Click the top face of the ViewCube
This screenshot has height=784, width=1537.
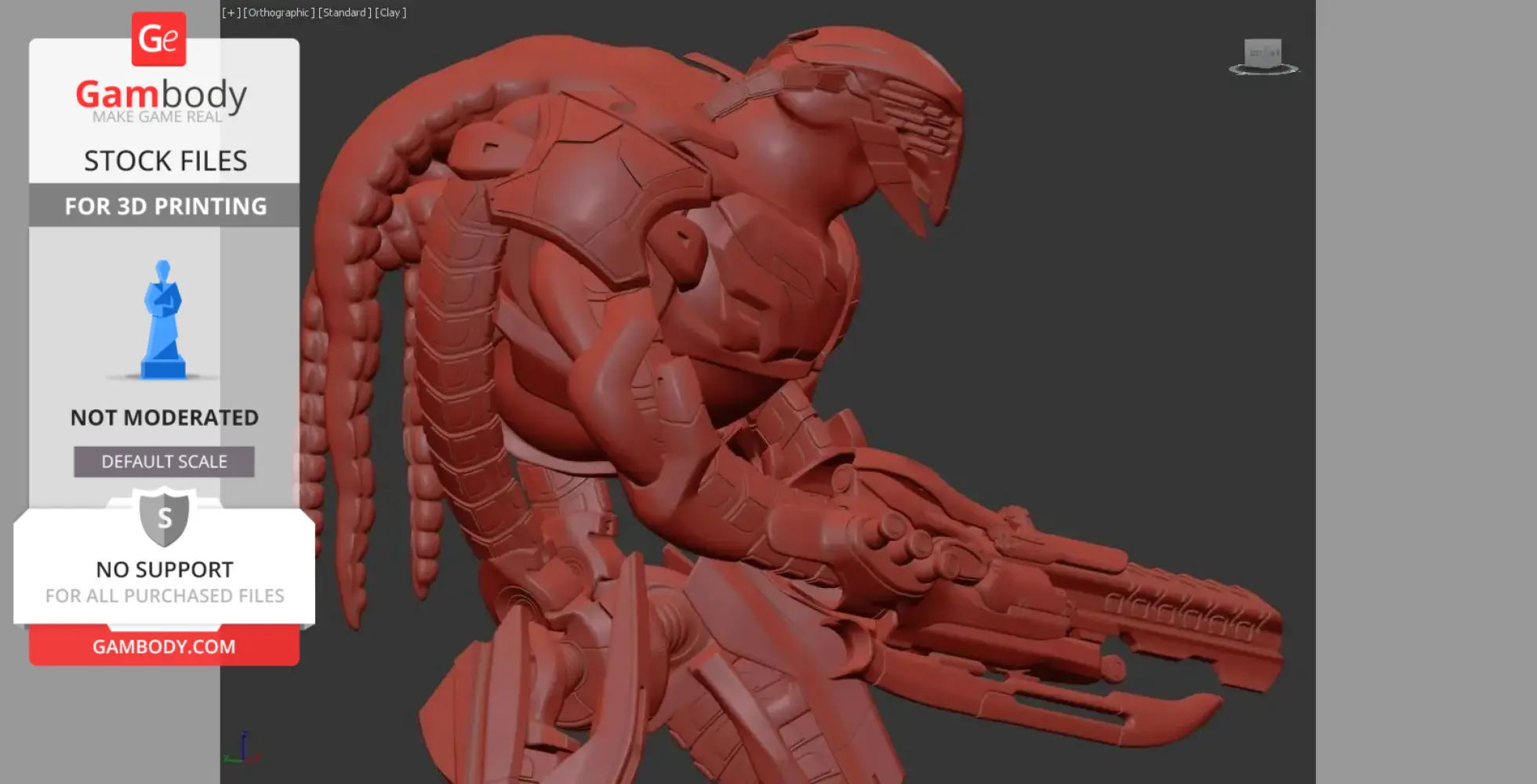click(1263, 41)
